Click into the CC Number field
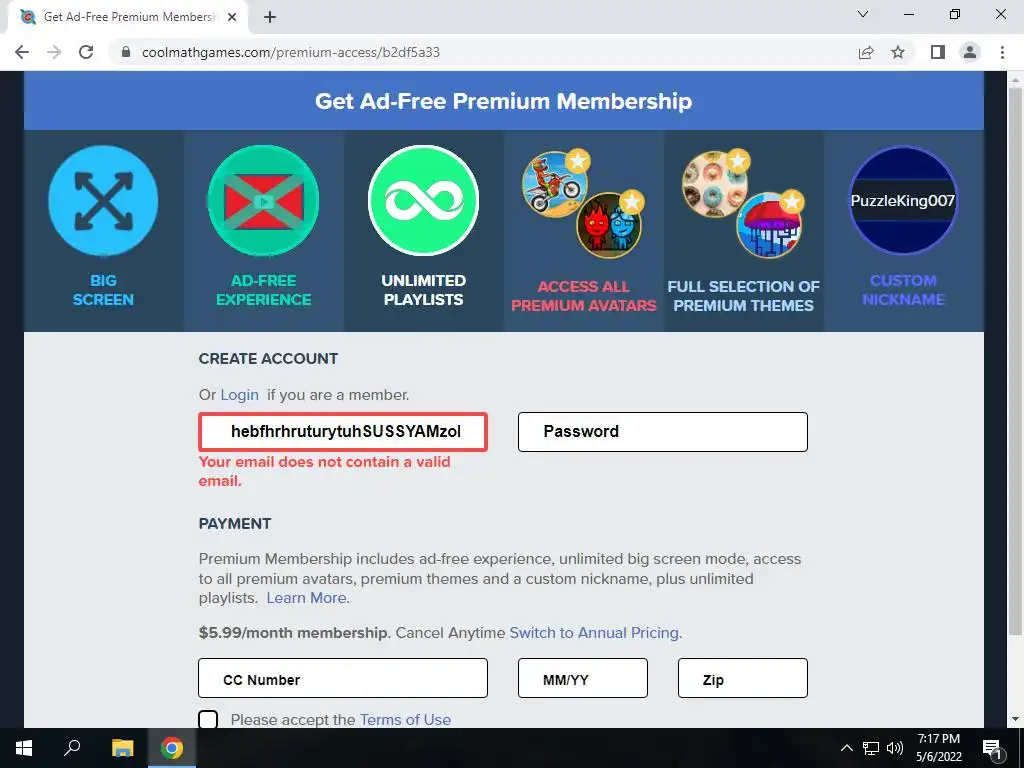The height and width of the screenshot is (768, 1024). (x=343, y=678)
